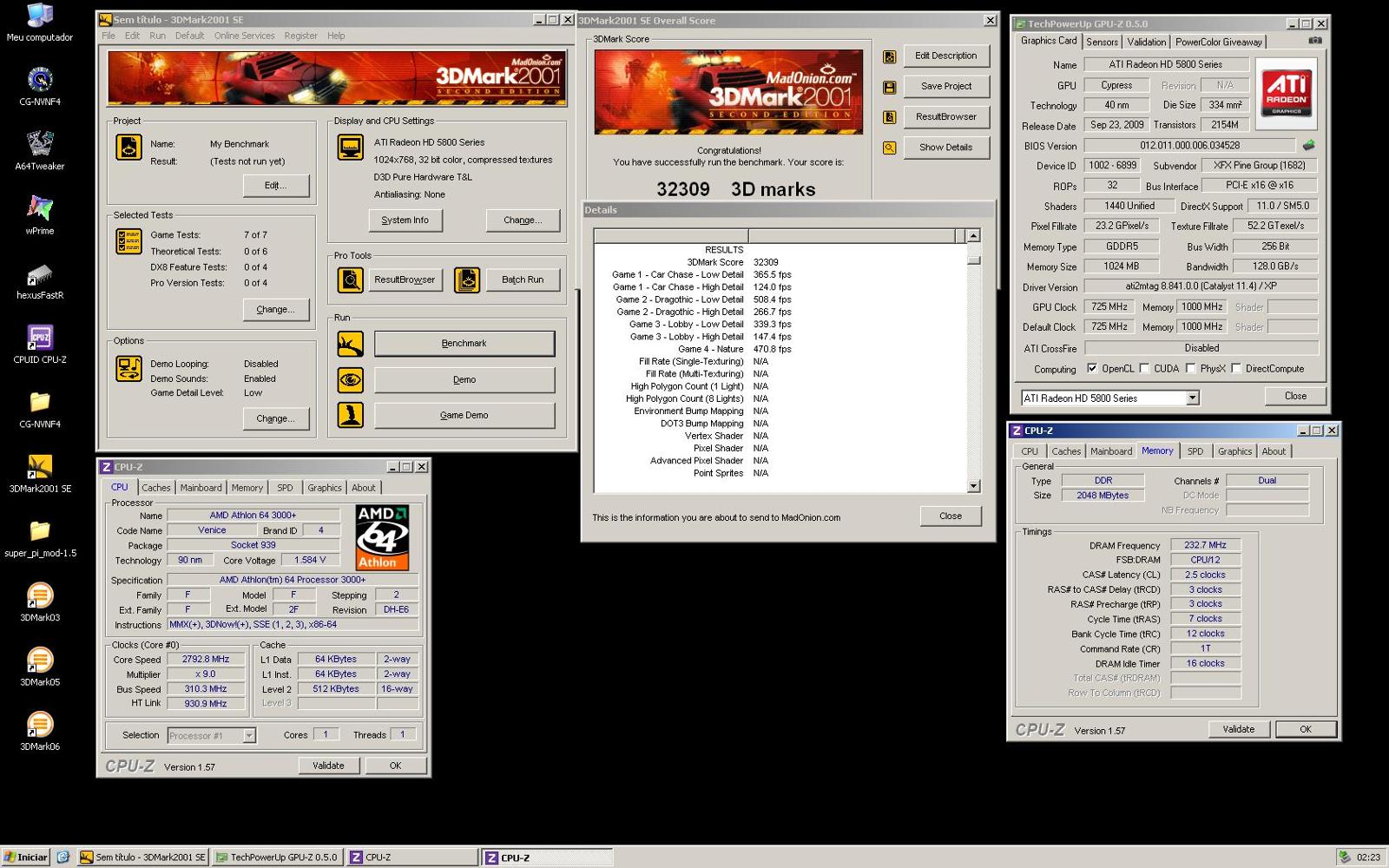Click the Selected Tests checklist icon
The width and height of the screenshot is (1389, 868).
click(x=128, y=240)
